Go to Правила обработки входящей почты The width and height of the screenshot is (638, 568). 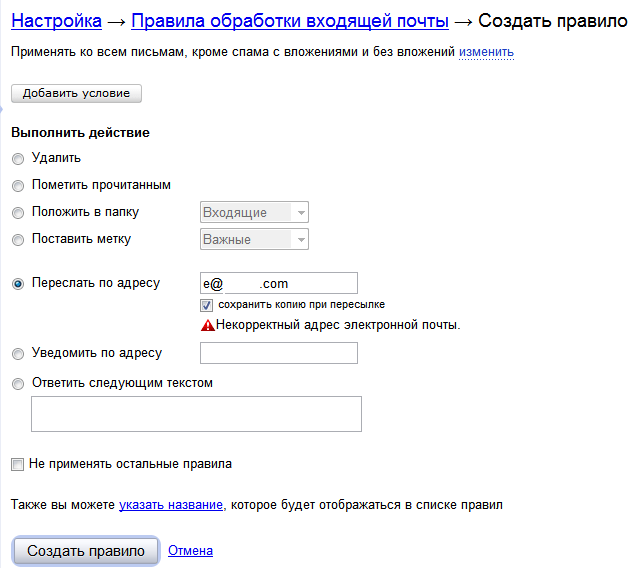(x=290, y=20)
